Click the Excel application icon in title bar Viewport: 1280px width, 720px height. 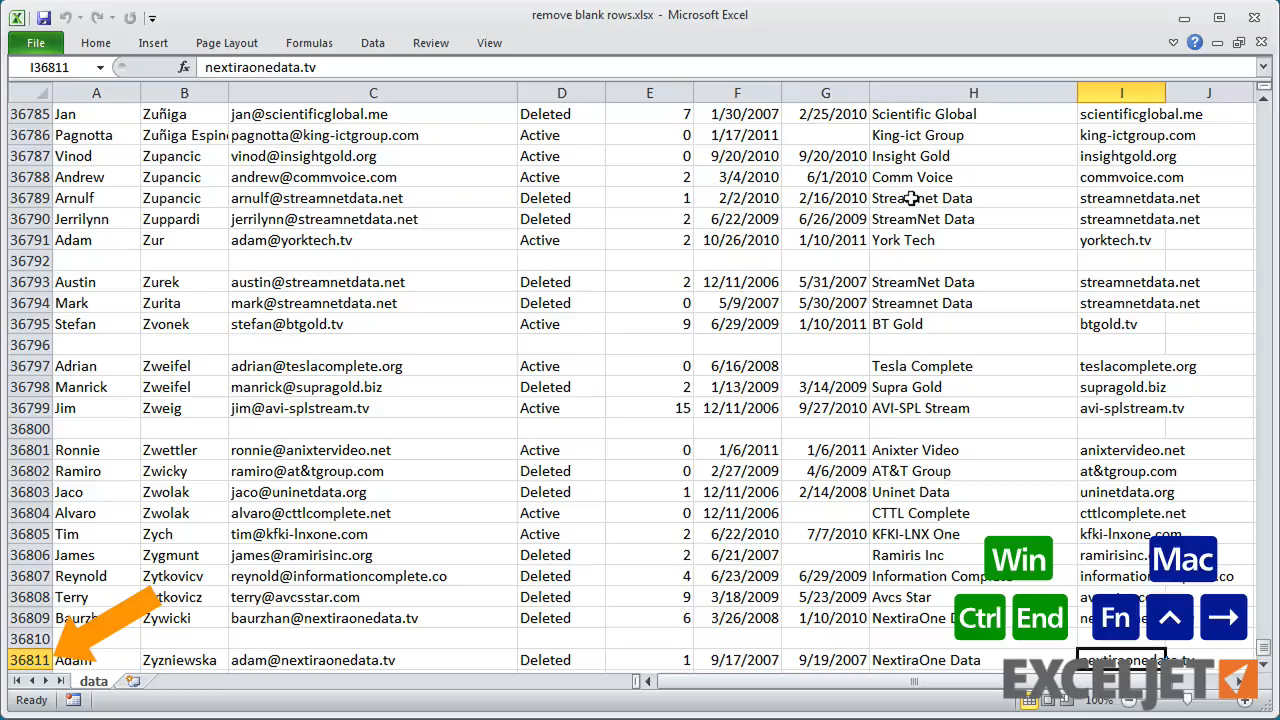(18, 17)
